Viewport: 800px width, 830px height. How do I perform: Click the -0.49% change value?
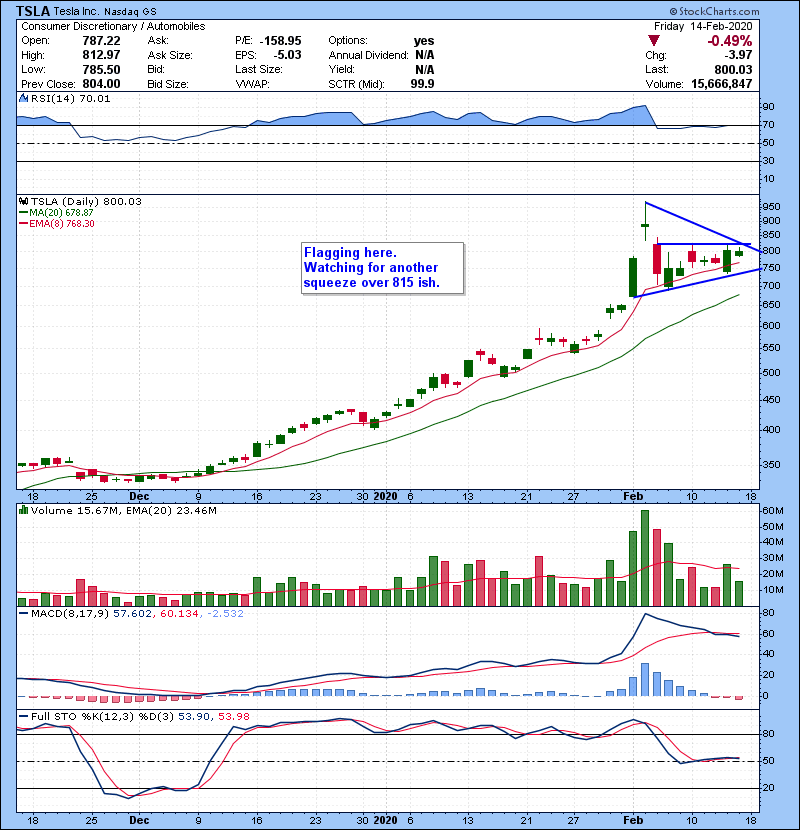729,41
